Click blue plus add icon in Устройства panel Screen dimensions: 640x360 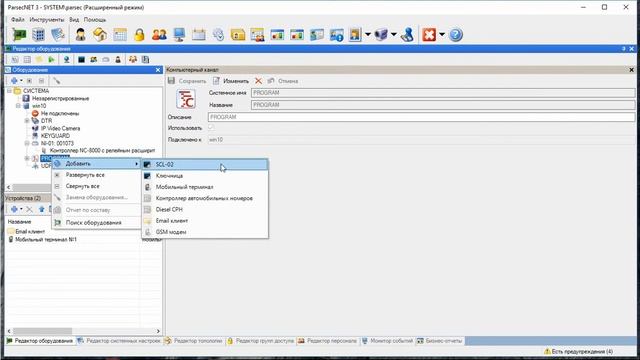(x=14, y=209)
